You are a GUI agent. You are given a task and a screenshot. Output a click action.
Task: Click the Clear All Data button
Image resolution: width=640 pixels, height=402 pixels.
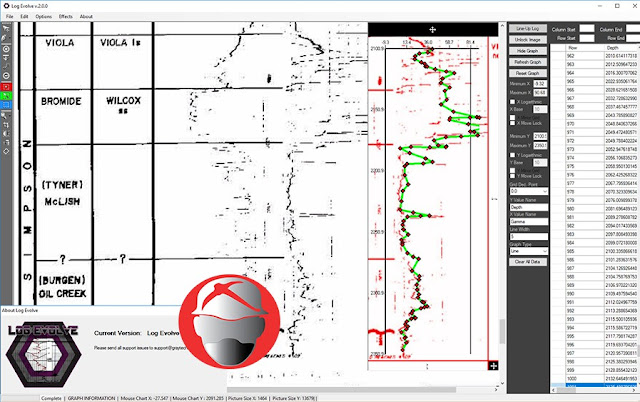528,262
